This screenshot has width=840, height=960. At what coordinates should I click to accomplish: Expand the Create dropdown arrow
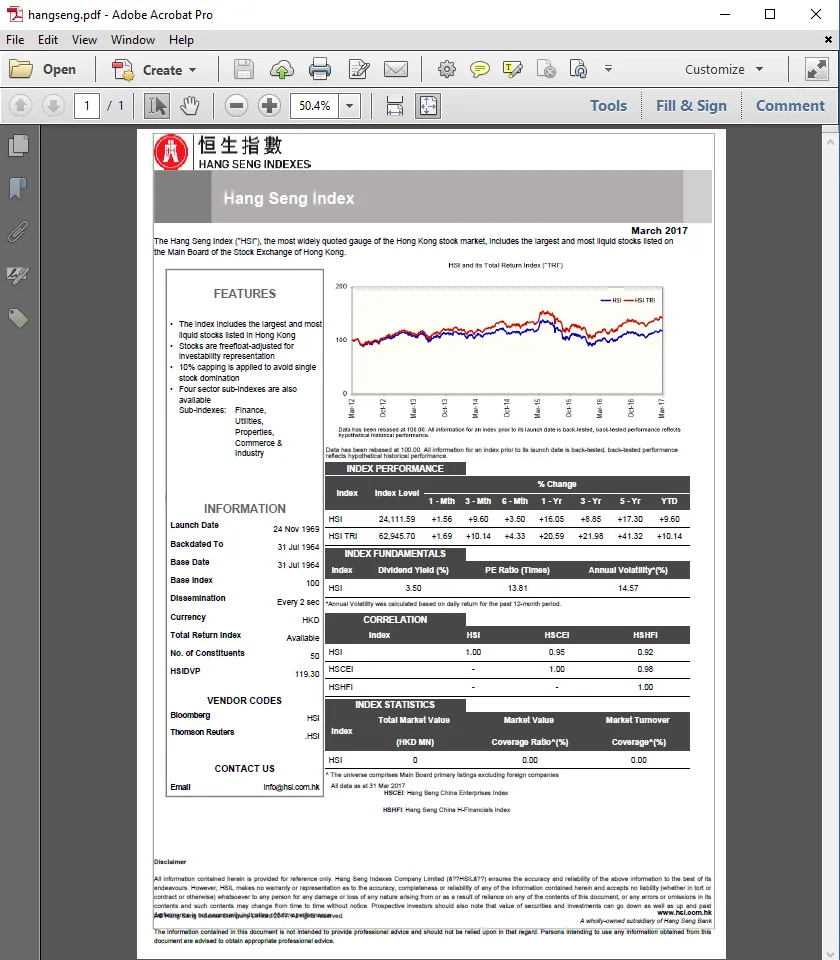coord(192,70)
